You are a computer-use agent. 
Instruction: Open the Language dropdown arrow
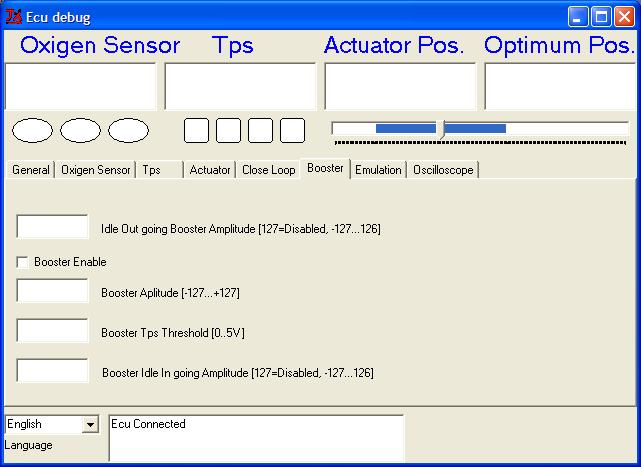90,425
